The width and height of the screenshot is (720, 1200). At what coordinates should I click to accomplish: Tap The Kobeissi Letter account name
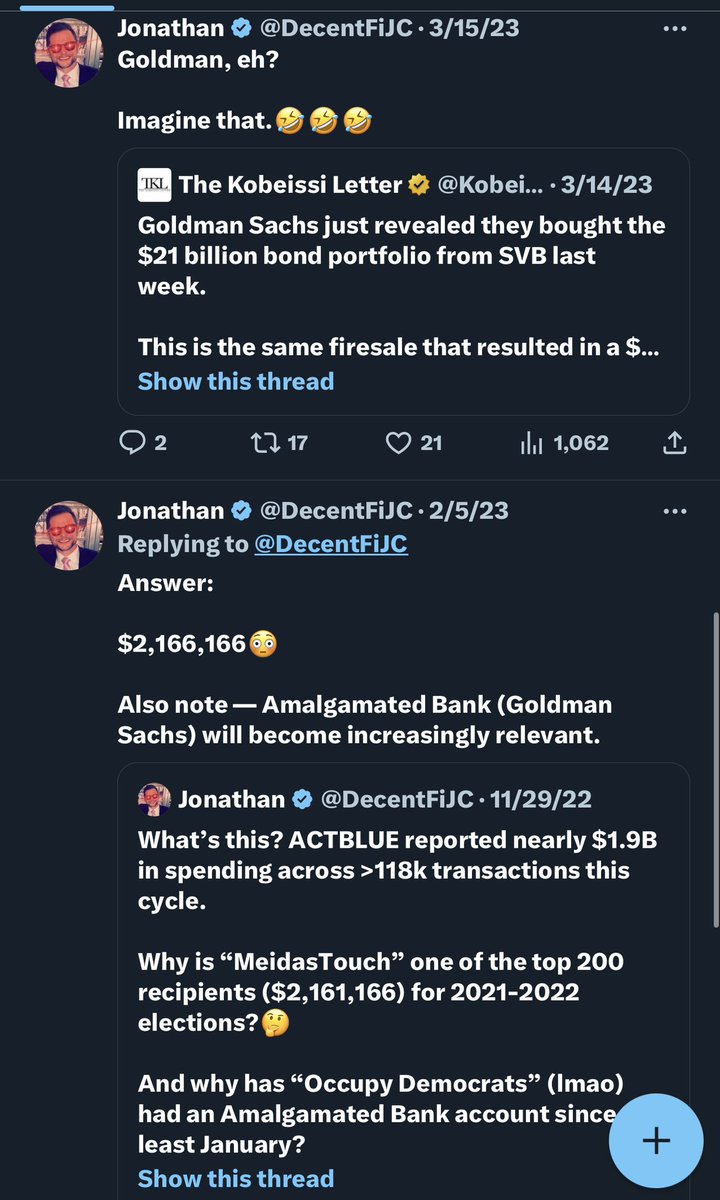290,184
